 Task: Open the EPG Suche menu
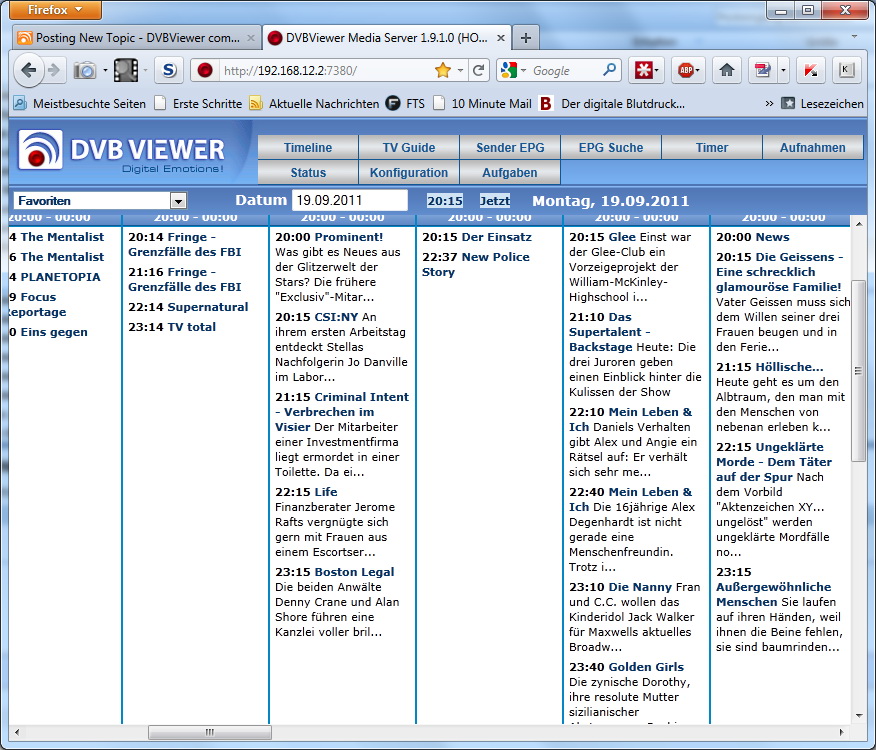pyautogui.click(x=611, y=148)
